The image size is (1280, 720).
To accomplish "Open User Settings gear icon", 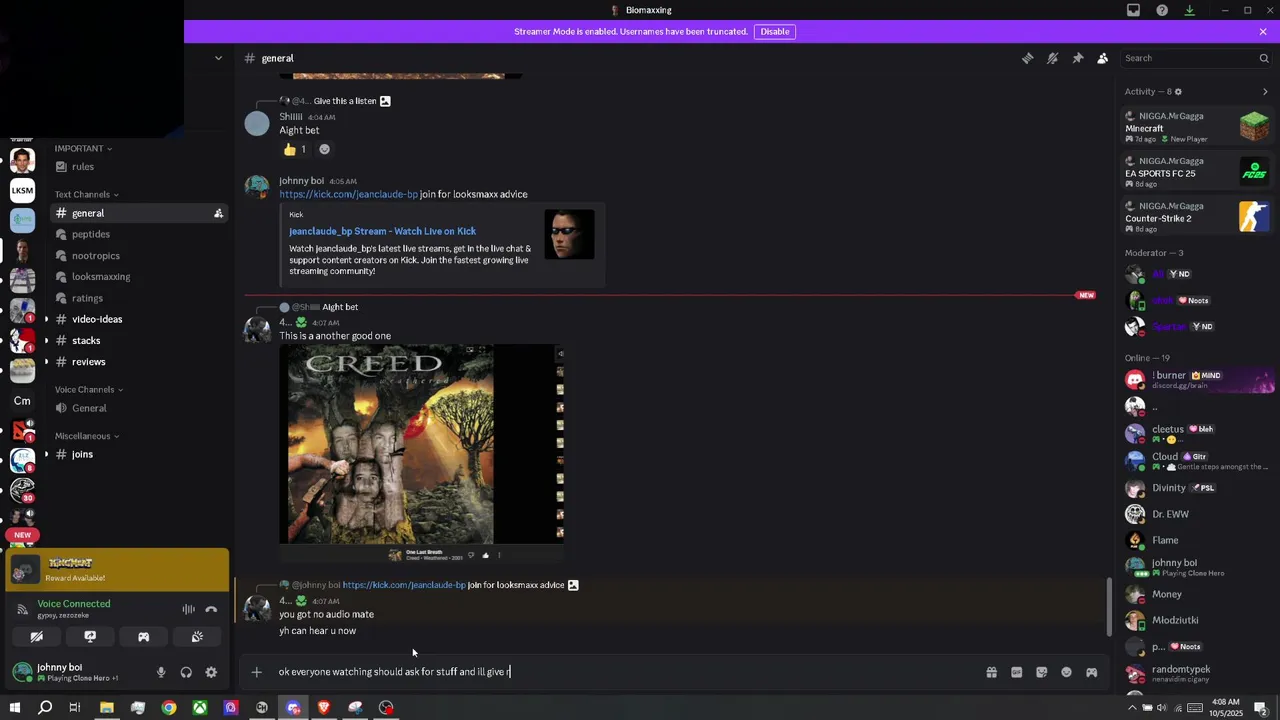I will click(x=211, y=672).
